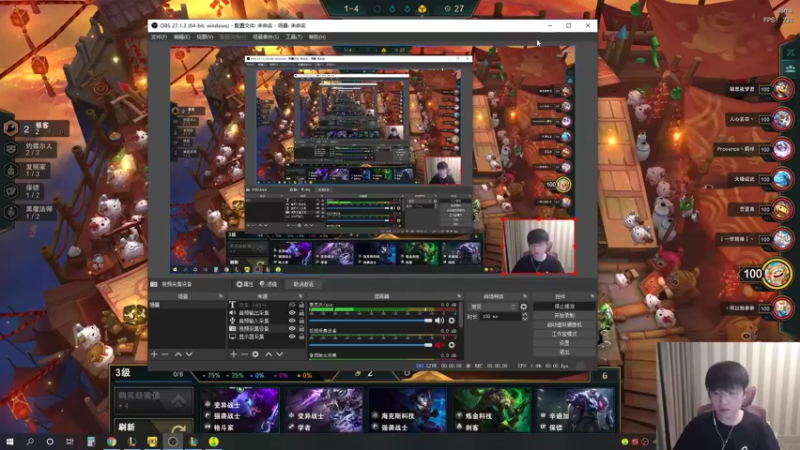
Task: Click the transition duration 300 ms field
Action: point(501,316)
